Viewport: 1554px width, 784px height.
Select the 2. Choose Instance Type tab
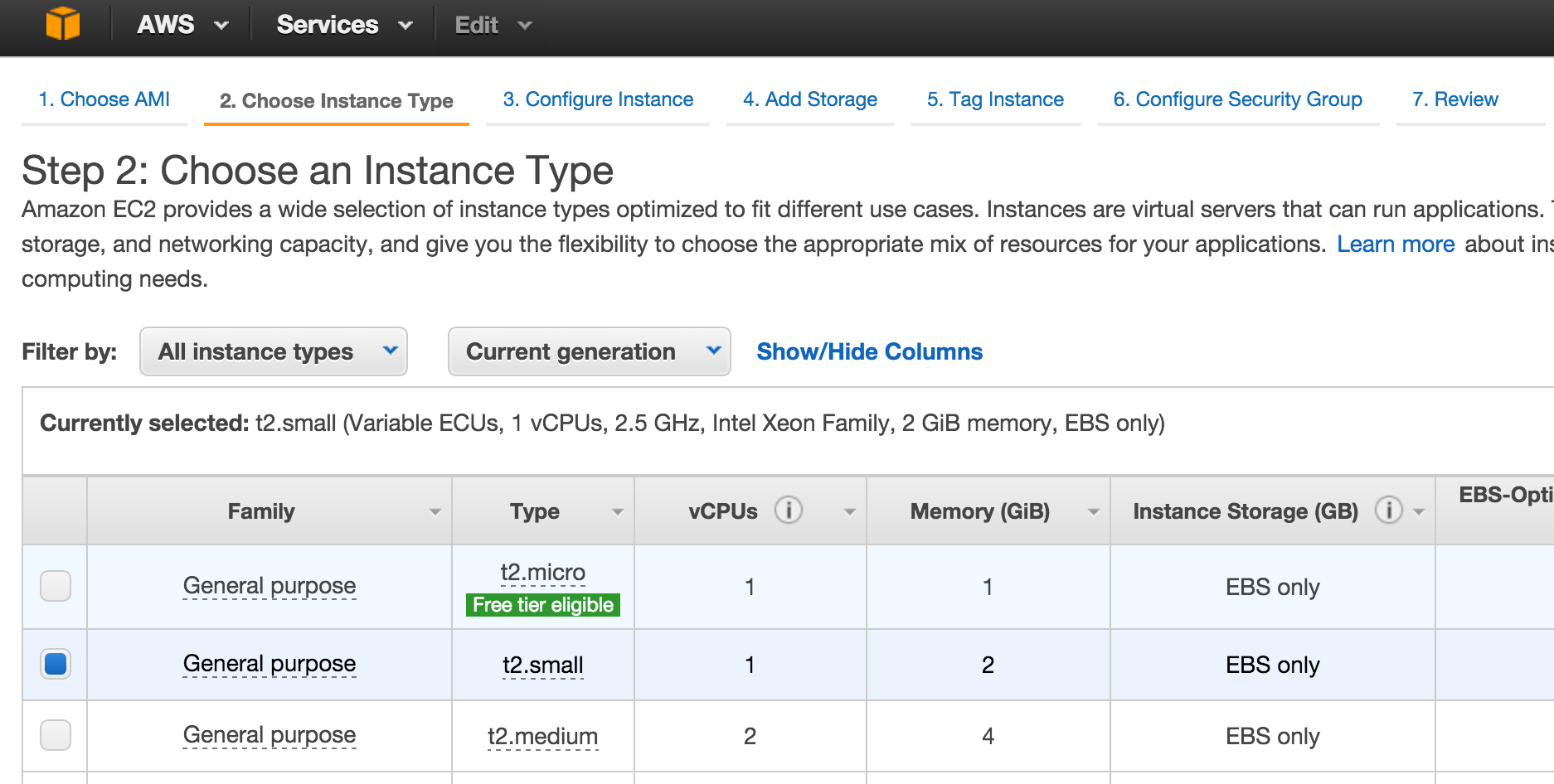pos(337,101)
